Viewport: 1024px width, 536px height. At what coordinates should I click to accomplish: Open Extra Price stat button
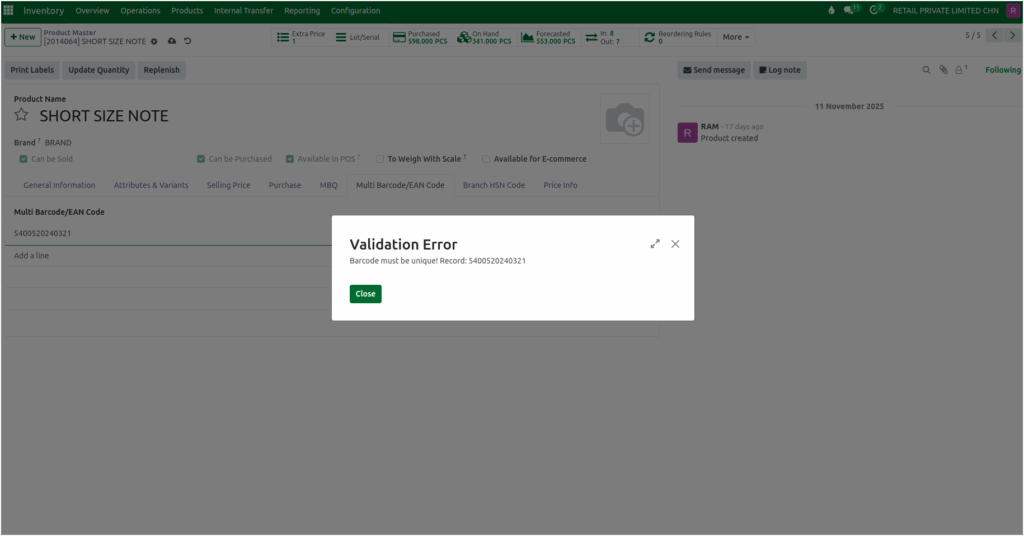(300, 37)
